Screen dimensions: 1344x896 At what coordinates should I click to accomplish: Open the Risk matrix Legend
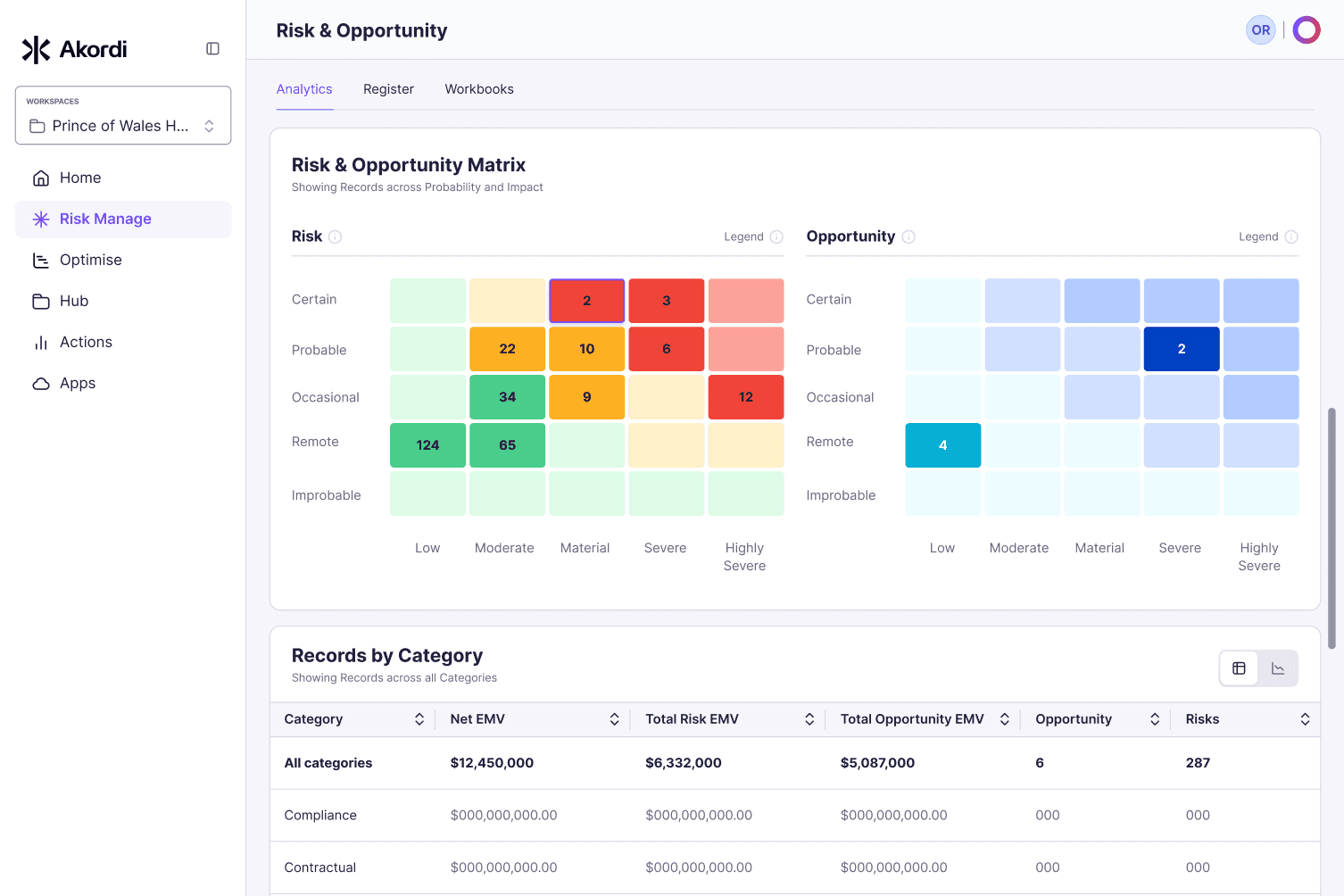pyautogui.click(x=753, y=236)
